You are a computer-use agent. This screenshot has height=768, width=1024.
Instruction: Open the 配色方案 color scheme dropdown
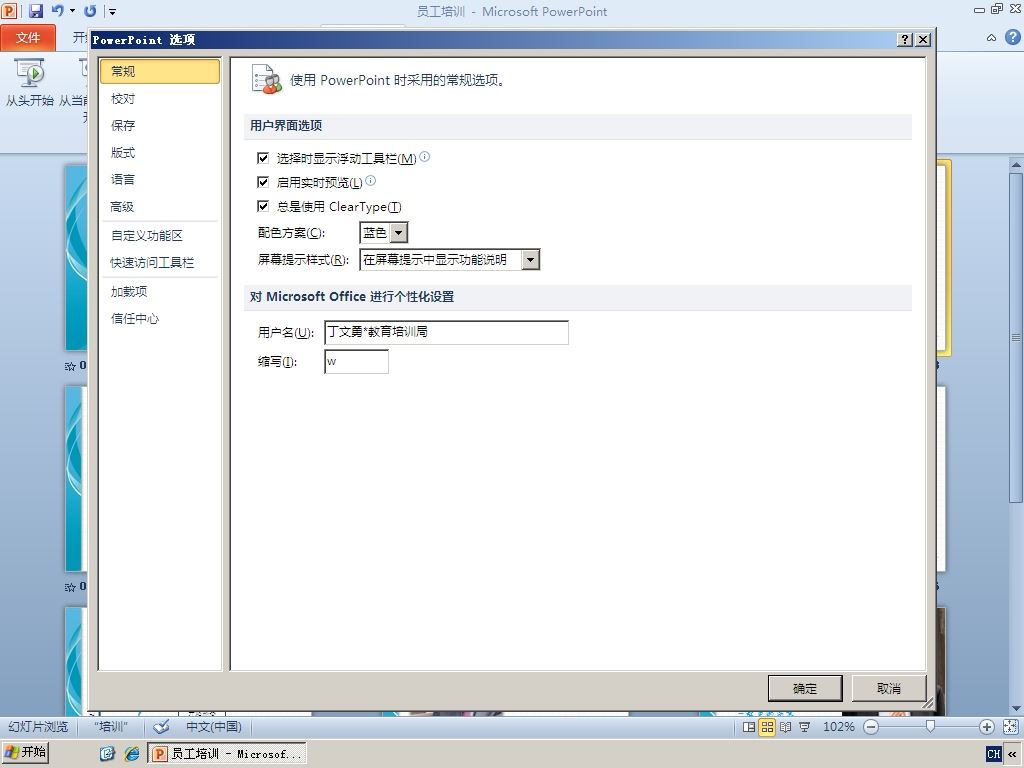click(x=399, y=232)
